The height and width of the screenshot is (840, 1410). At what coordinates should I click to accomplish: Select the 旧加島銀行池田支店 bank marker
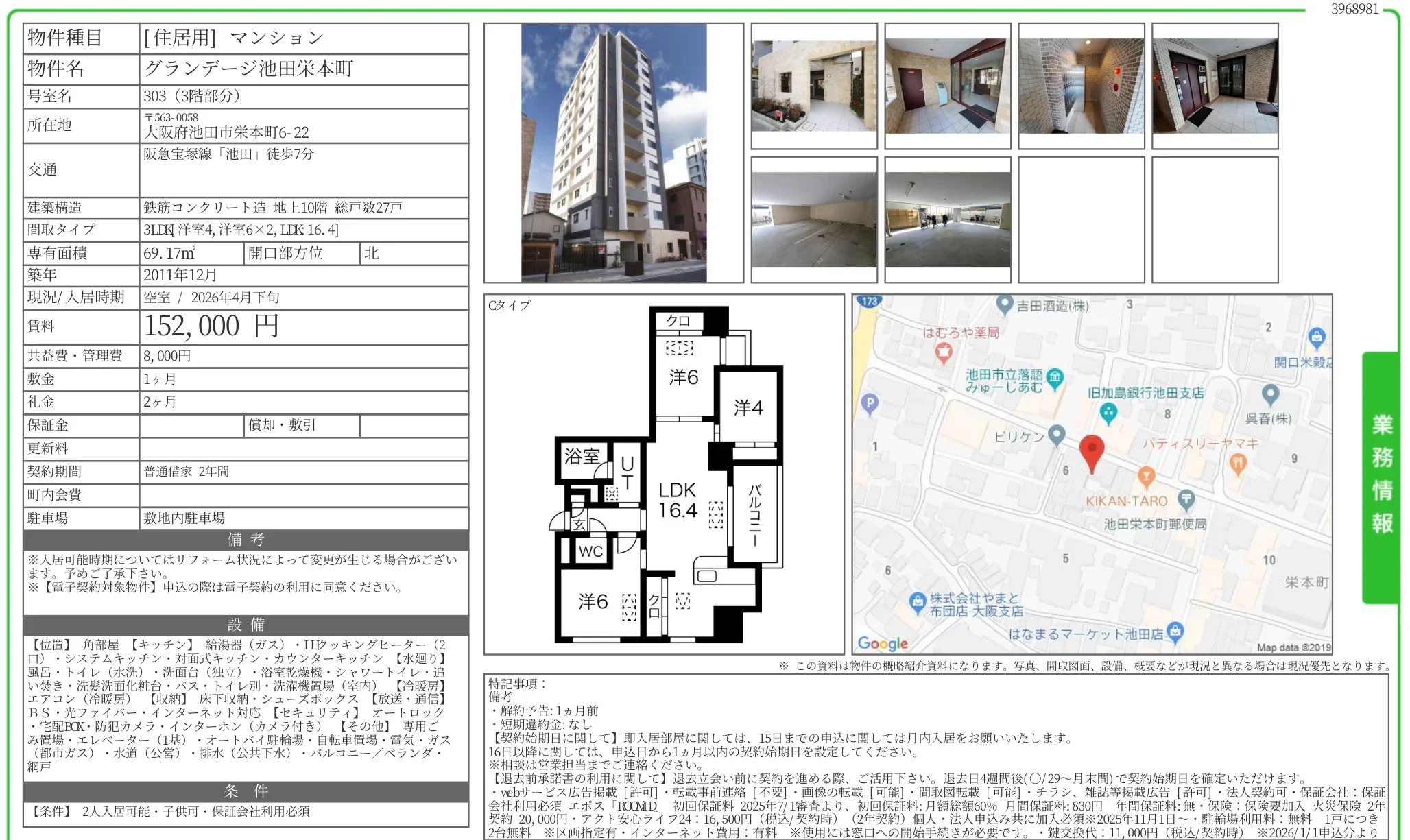point(1108,413)
